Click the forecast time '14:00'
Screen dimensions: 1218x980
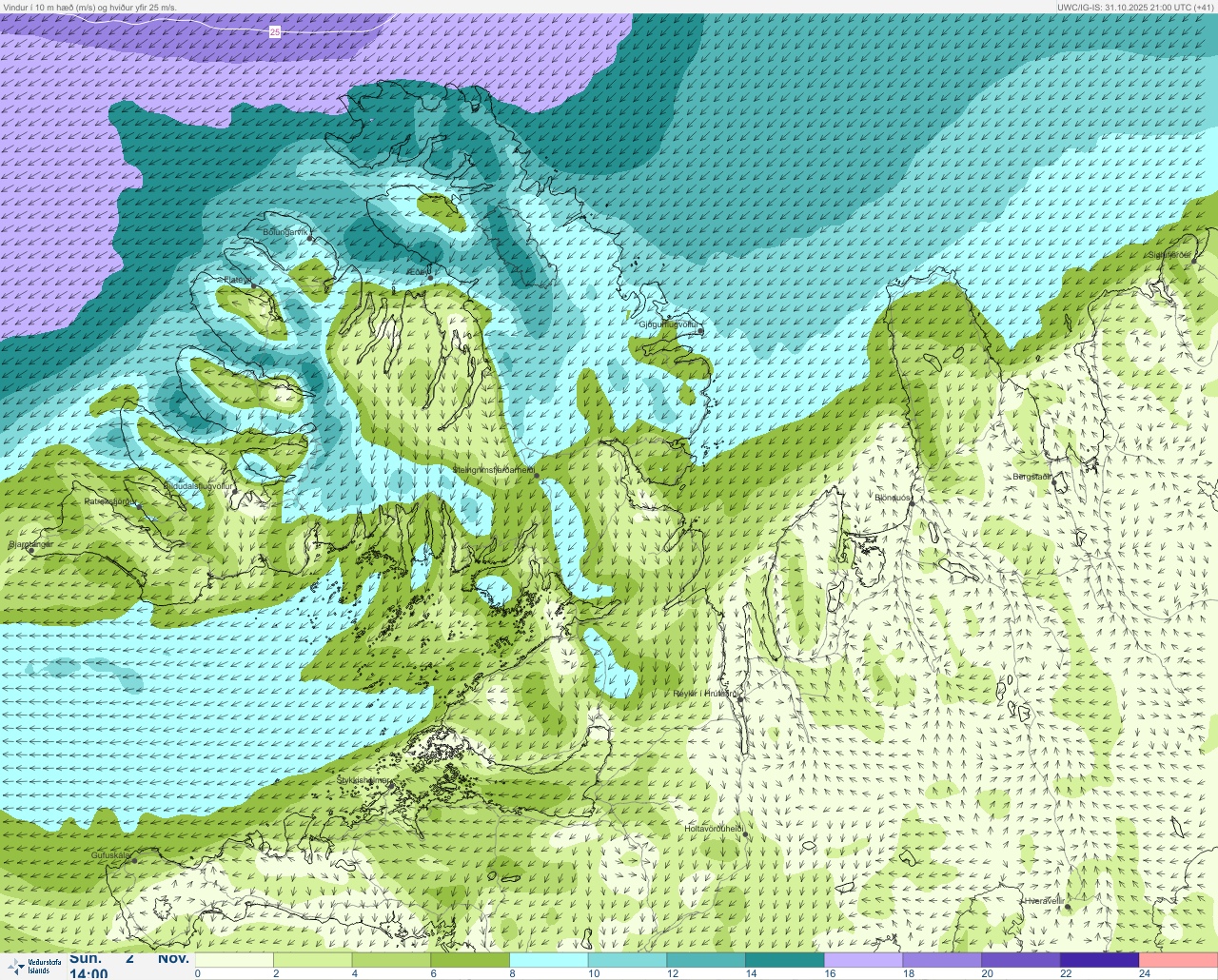coord(88,973)
